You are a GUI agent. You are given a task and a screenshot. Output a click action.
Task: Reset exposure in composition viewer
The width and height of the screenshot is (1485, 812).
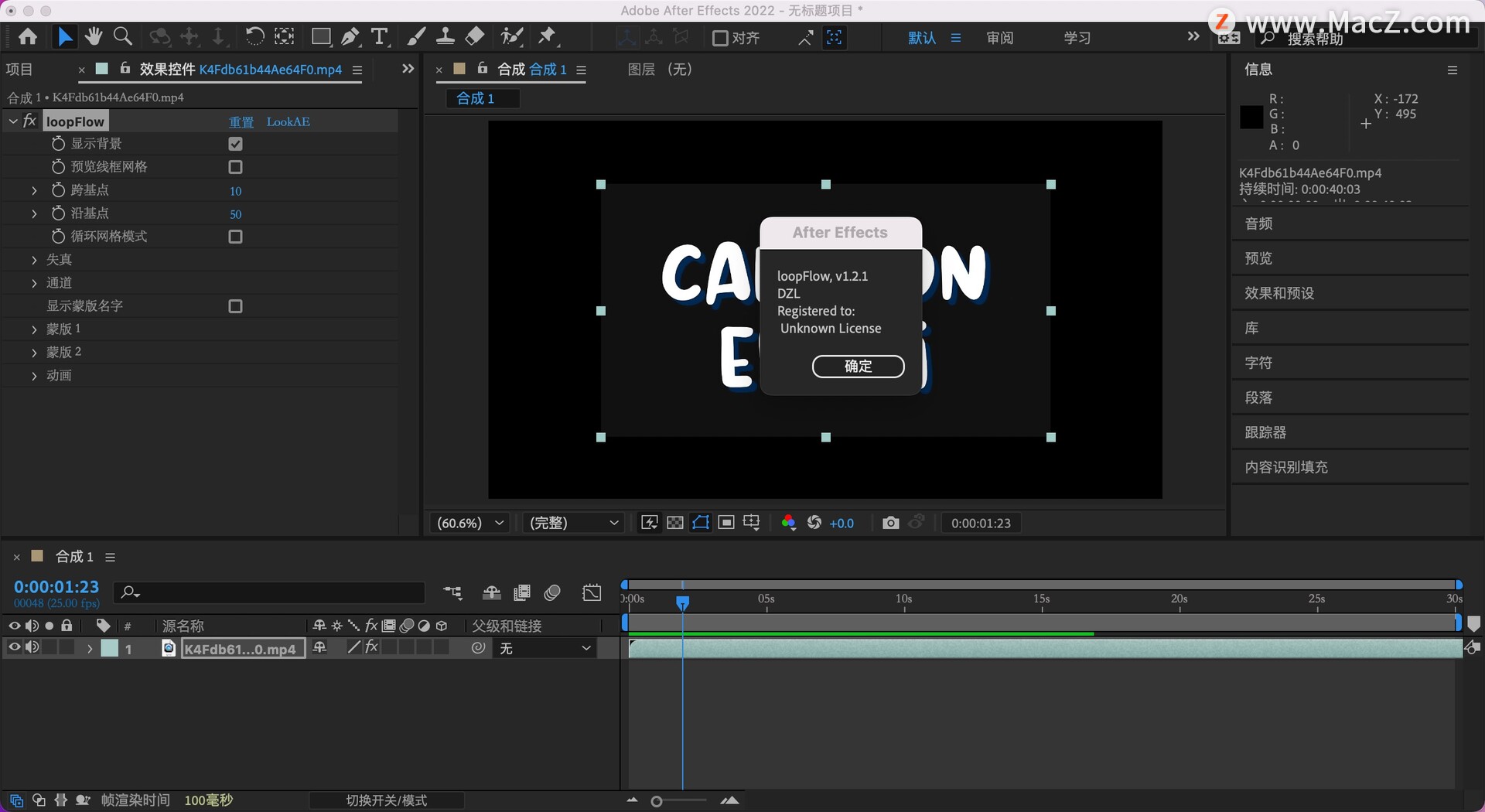814,524
